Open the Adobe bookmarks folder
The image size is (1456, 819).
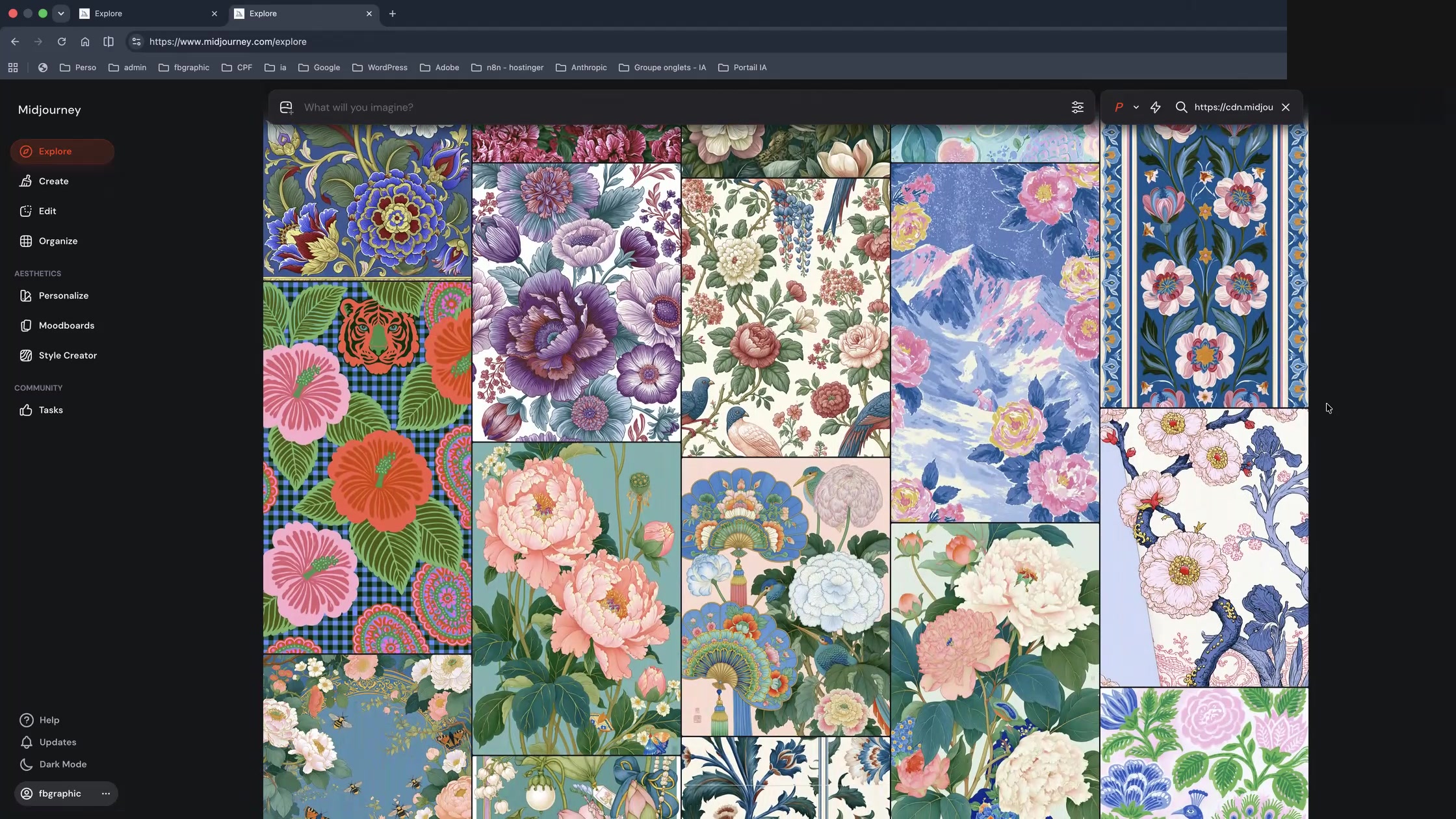pos(439,68)
